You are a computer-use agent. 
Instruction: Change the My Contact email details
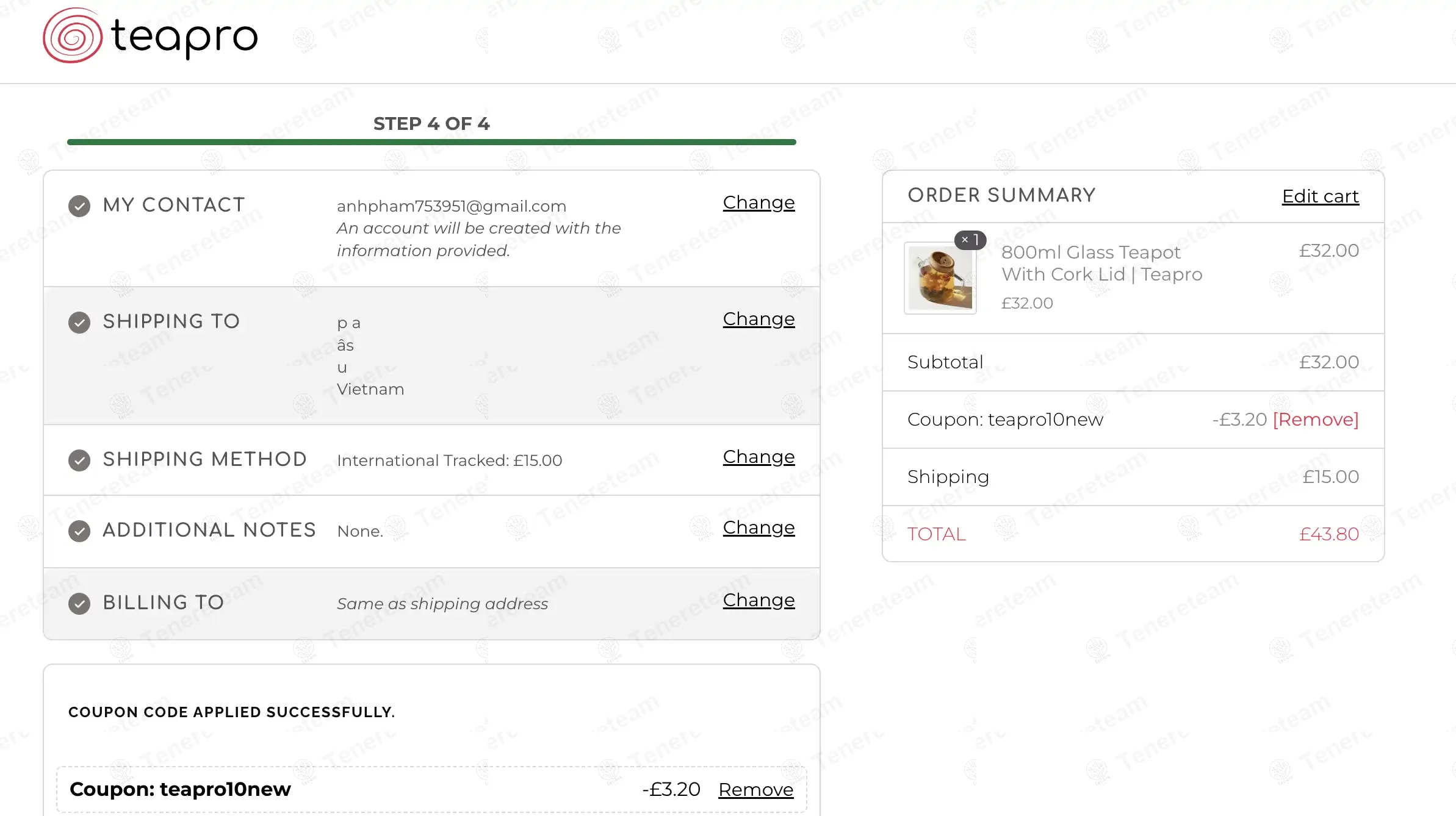tap(759, 202)
